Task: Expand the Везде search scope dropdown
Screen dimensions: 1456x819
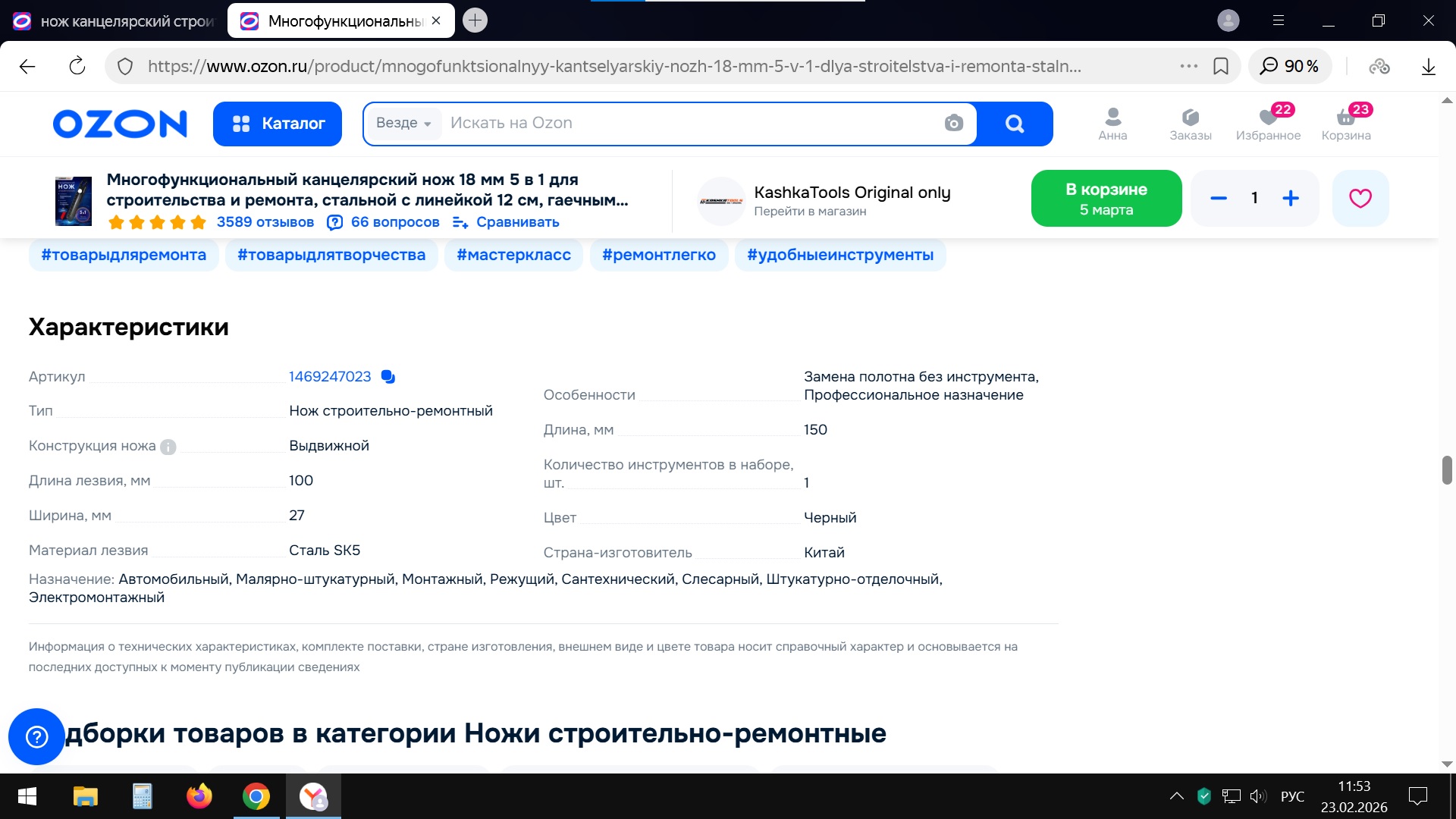Action: (403, 123)
